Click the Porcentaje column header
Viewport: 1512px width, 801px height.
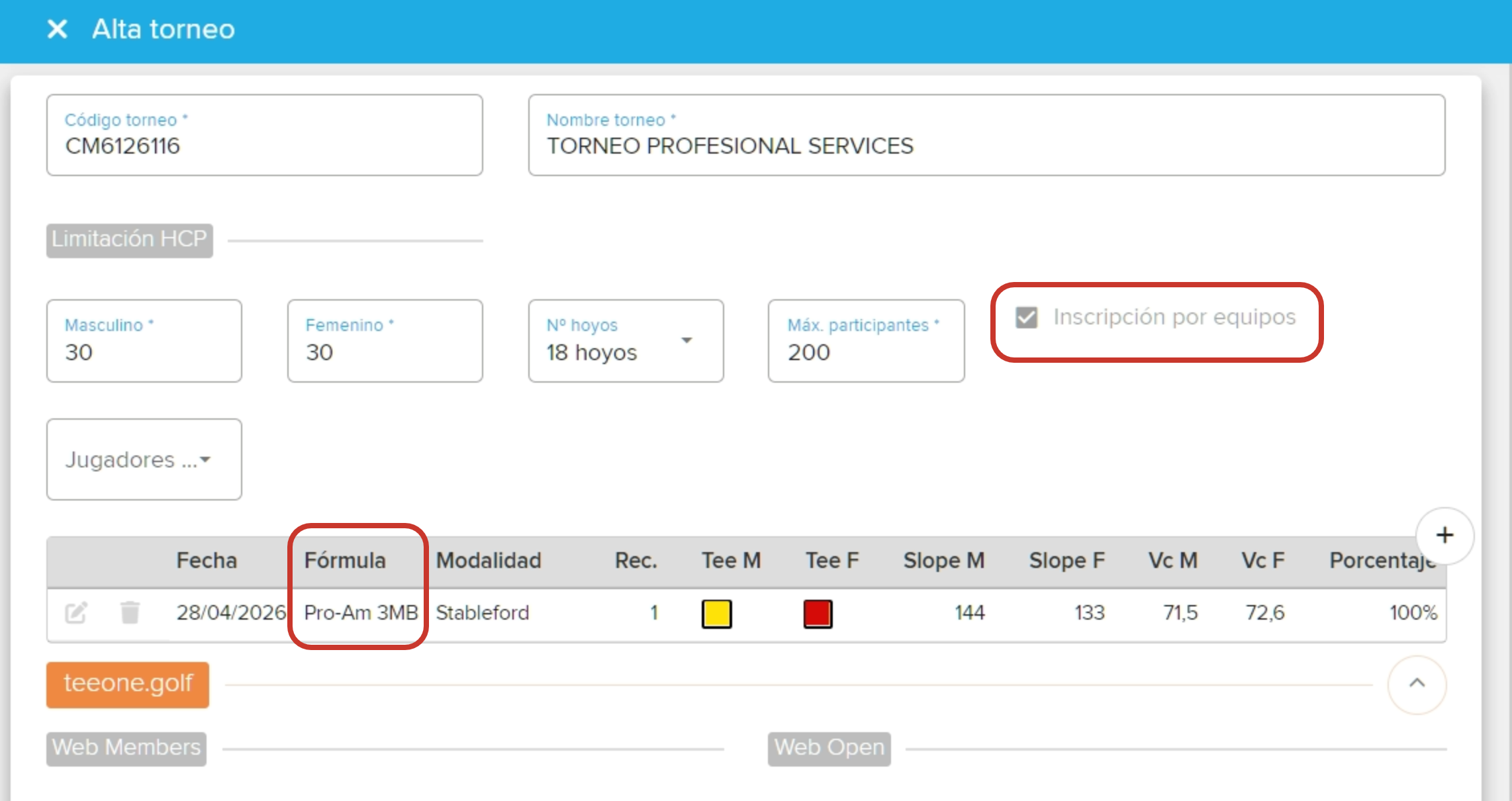point(1384,561)
